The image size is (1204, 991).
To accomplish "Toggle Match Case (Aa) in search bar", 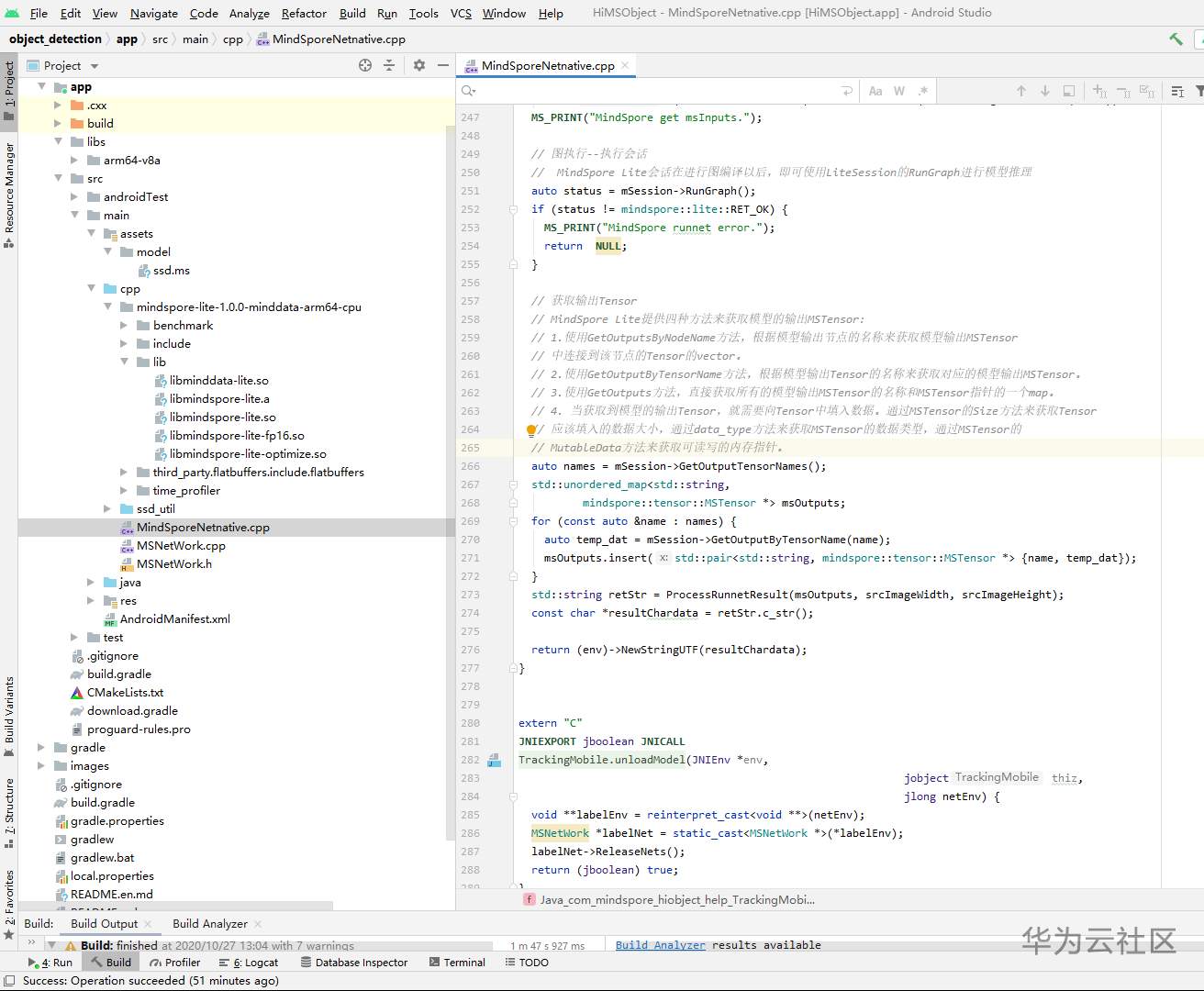I will click(x=875, y=91).
